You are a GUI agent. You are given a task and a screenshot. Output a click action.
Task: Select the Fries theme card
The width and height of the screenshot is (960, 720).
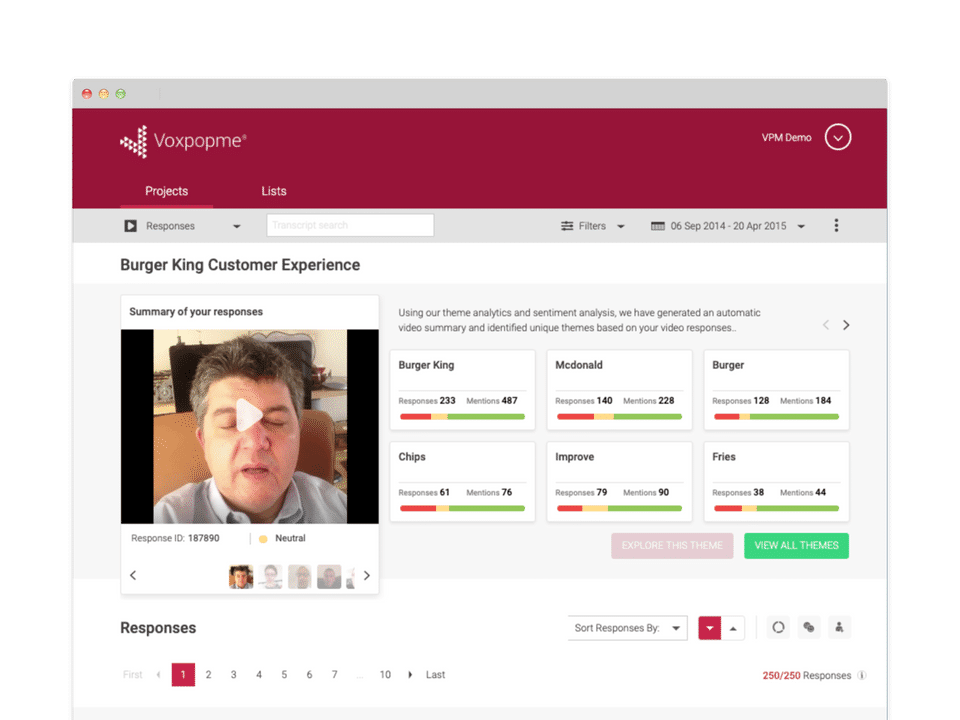coord(776,481)
